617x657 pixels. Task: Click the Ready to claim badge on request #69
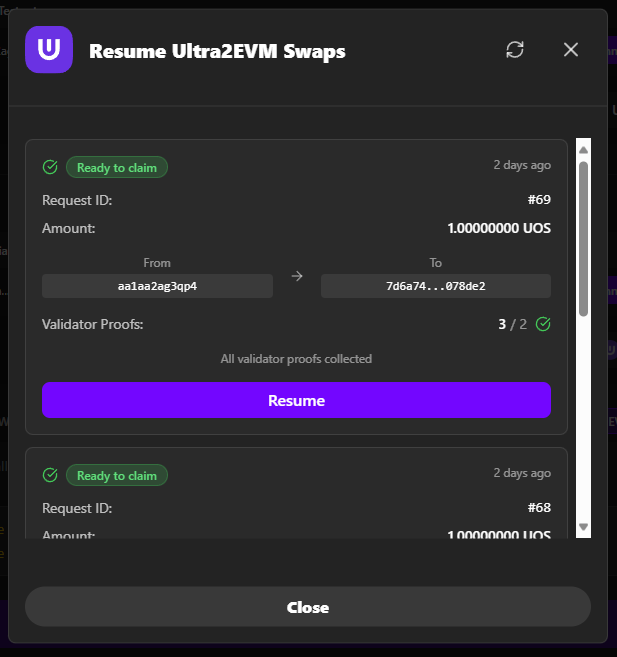click(x=117, y=167)
